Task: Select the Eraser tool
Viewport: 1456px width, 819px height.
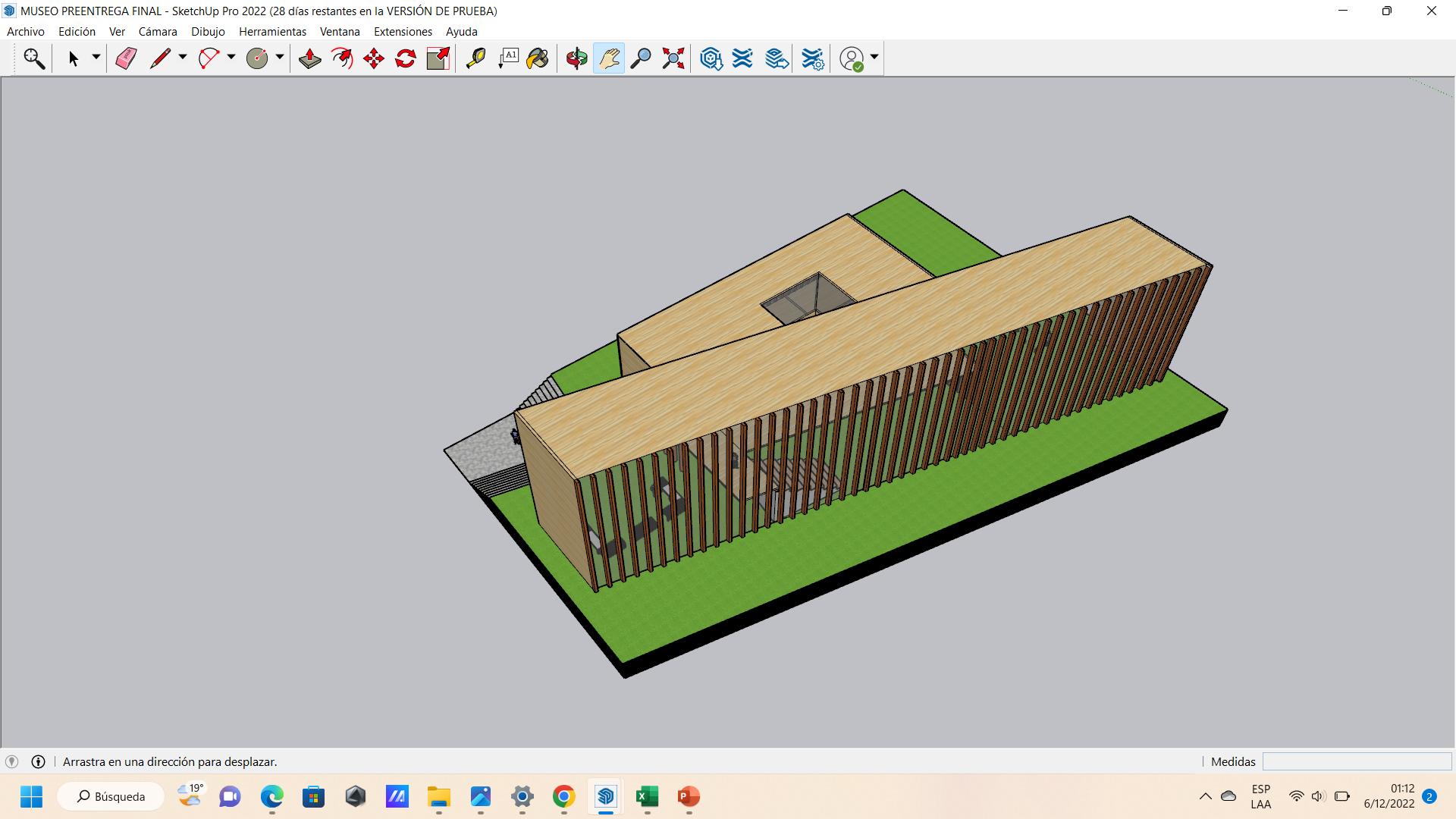Action: [x=126, y=58]
